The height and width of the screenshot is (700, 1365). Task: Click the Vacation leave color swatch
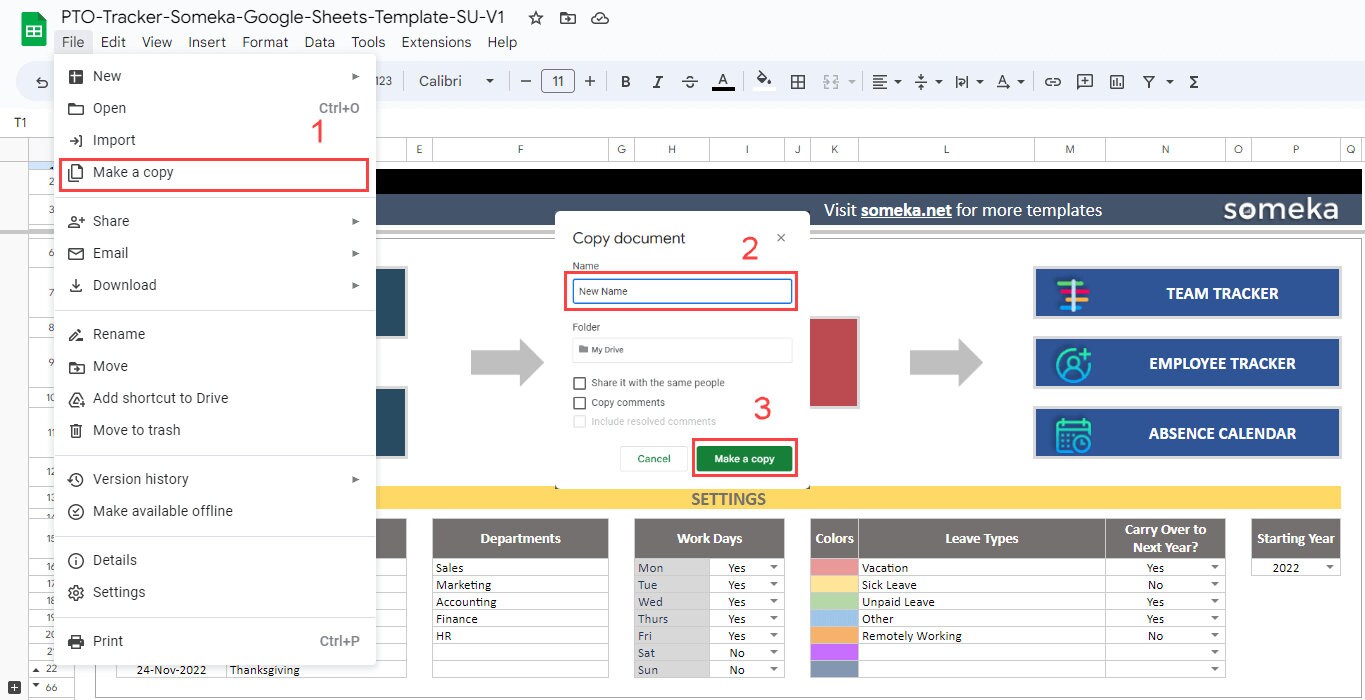[x=834, y=567]
